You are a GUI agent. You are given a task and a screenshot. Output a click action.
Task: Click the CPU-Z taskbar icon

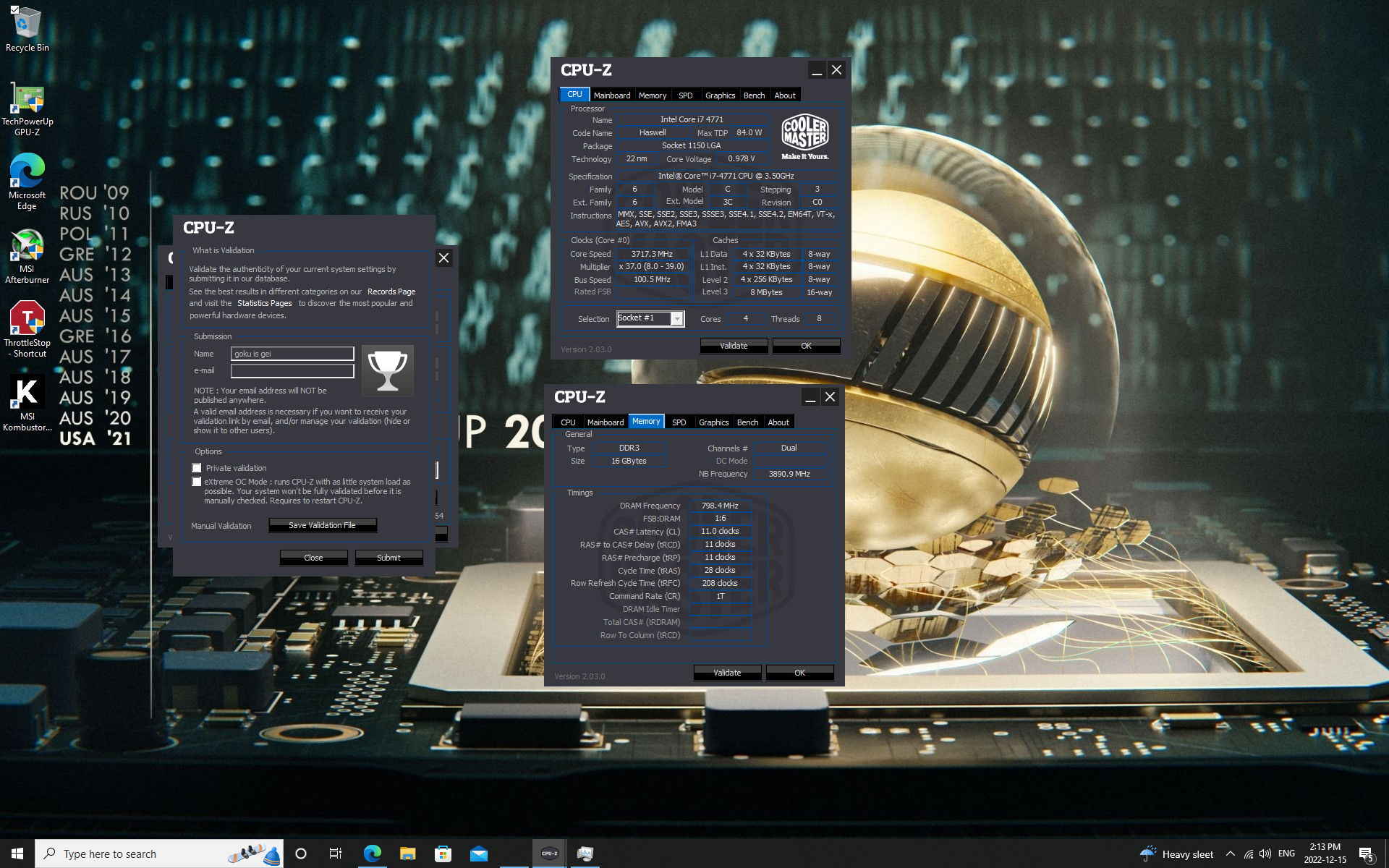(x=550, y=854)
